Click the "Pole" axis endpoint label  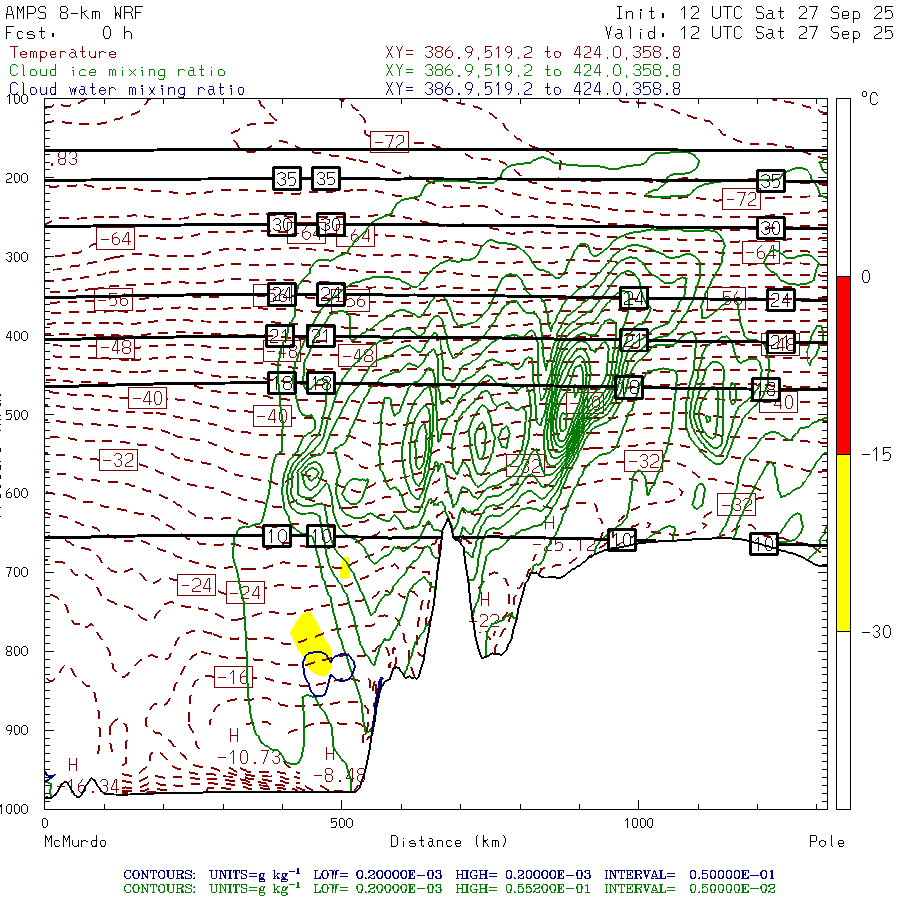(827, 842)
